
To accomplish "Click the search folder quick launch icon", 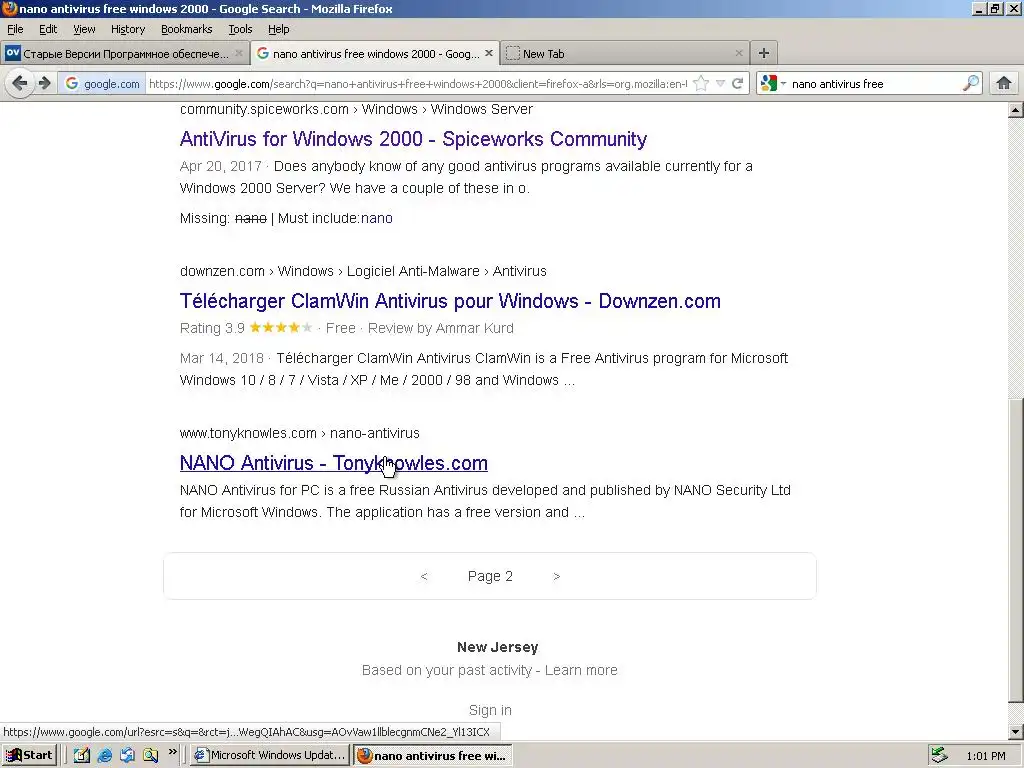I will coord(151,756).
